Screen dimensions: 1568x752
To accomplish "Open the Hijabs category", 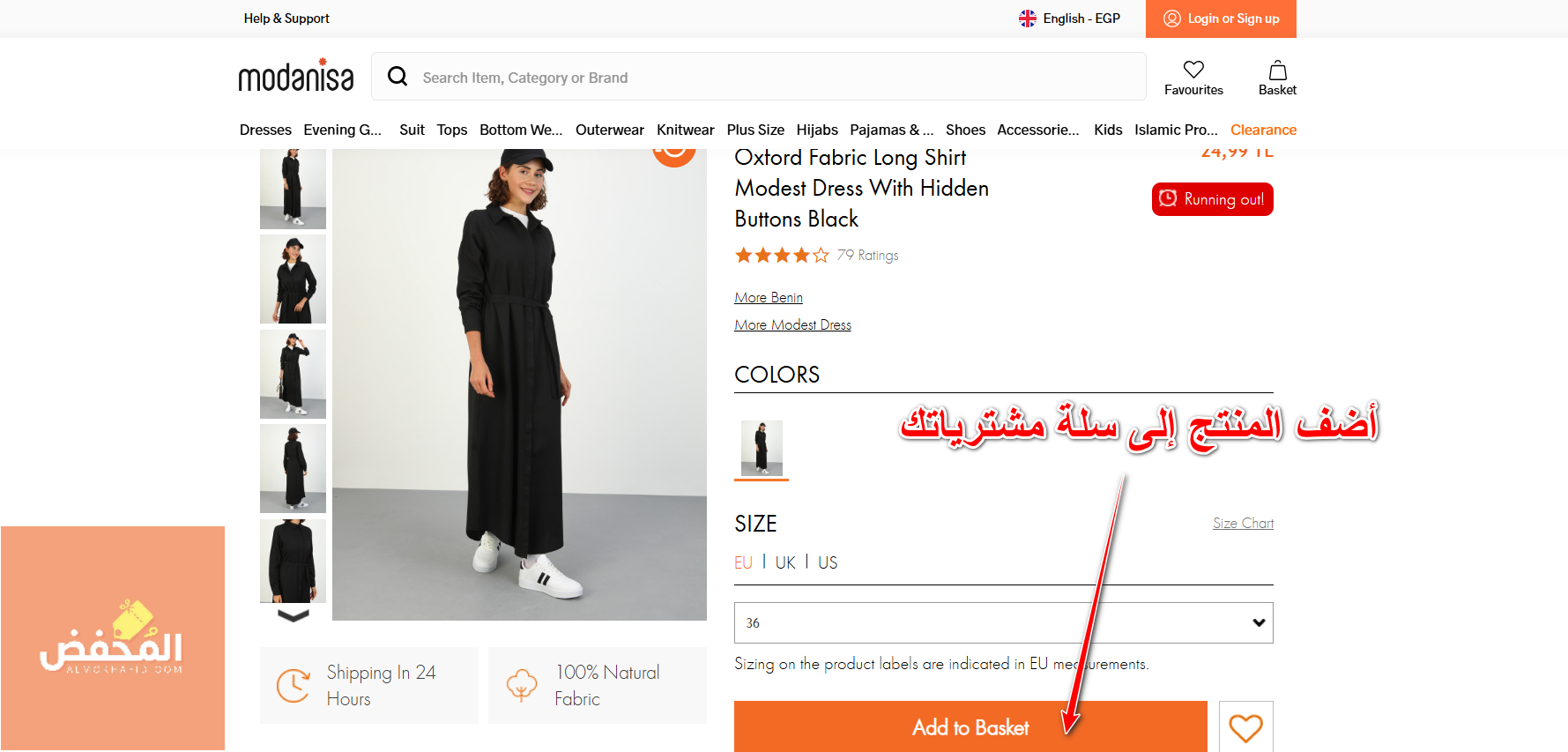I will 817,130.
